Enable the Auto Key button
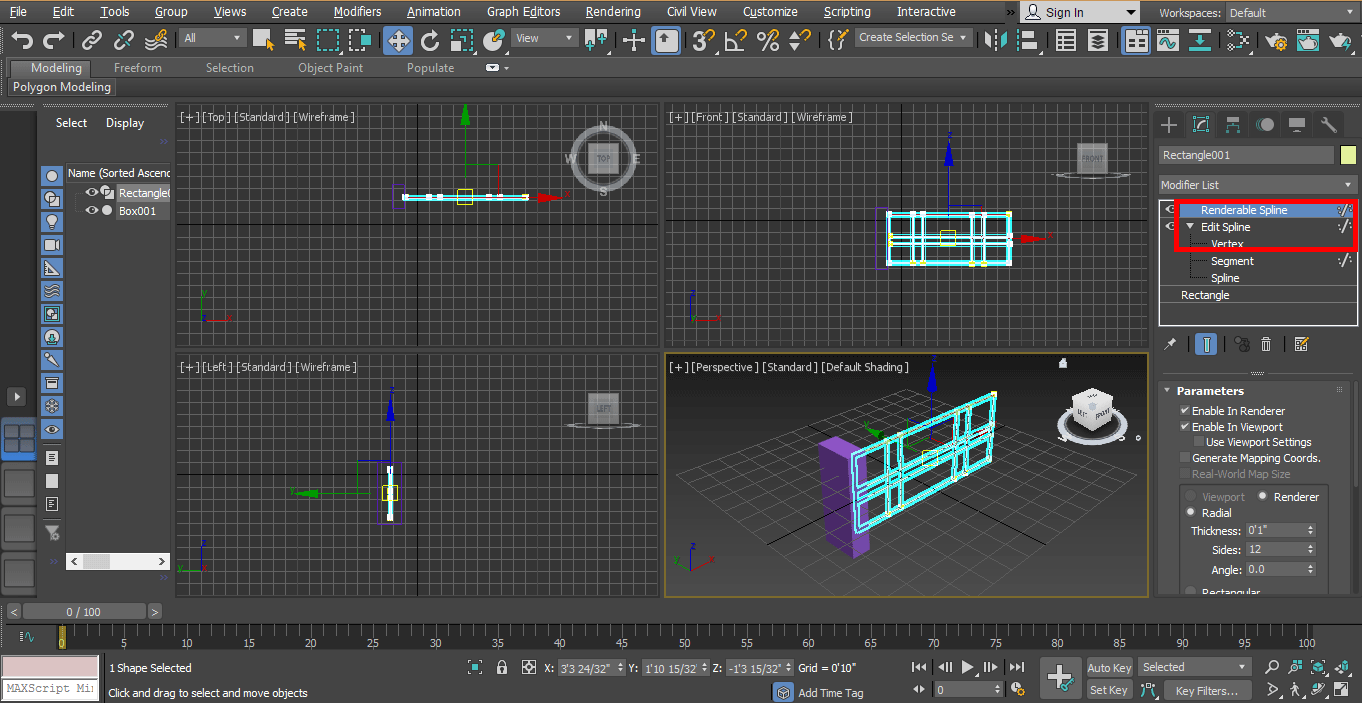 pos(1108,667)
